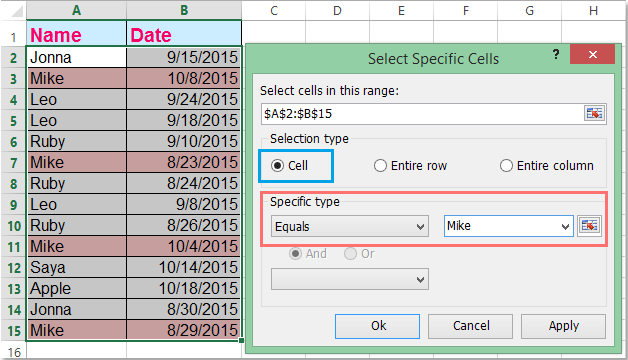Click the 9/18/2015 date cell
This screenshot has height=360, width=628.
coord(184,121)
